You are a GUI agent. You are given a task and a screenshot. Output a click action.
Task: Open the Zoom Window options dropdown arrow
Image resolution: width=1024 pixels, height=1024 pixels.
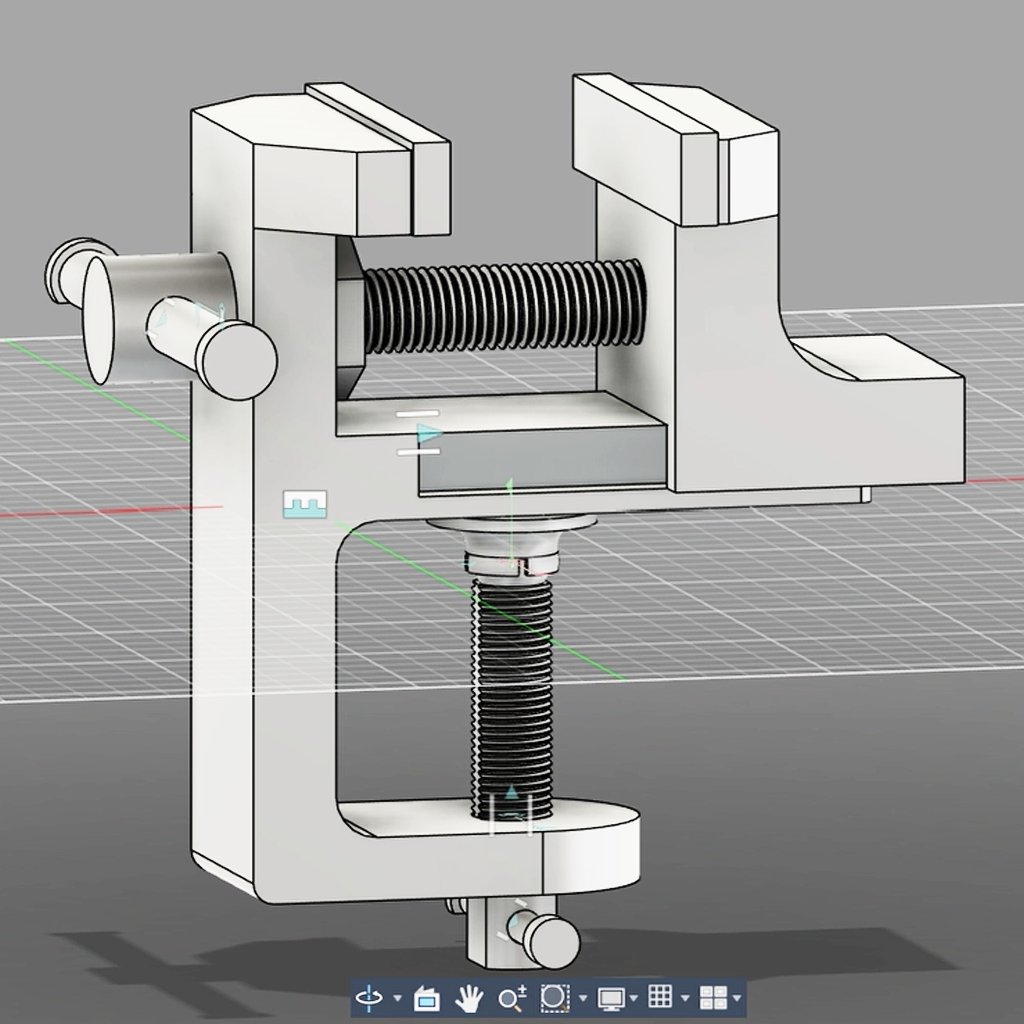(x=583, y=998)
